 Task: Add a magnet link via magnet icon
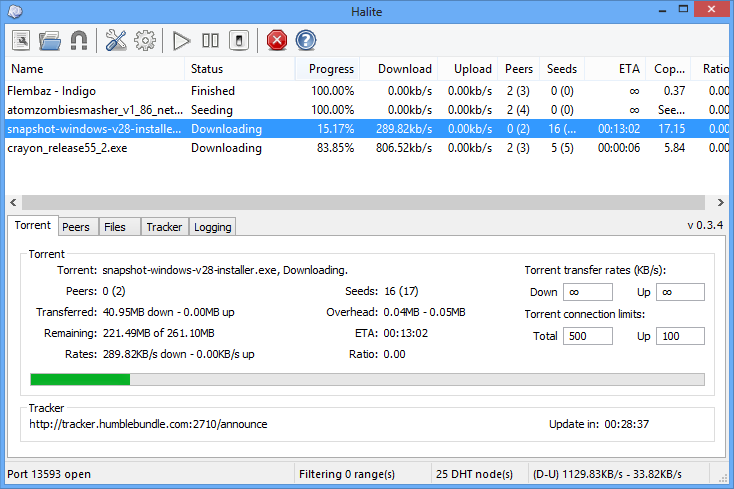coord(79,40)
